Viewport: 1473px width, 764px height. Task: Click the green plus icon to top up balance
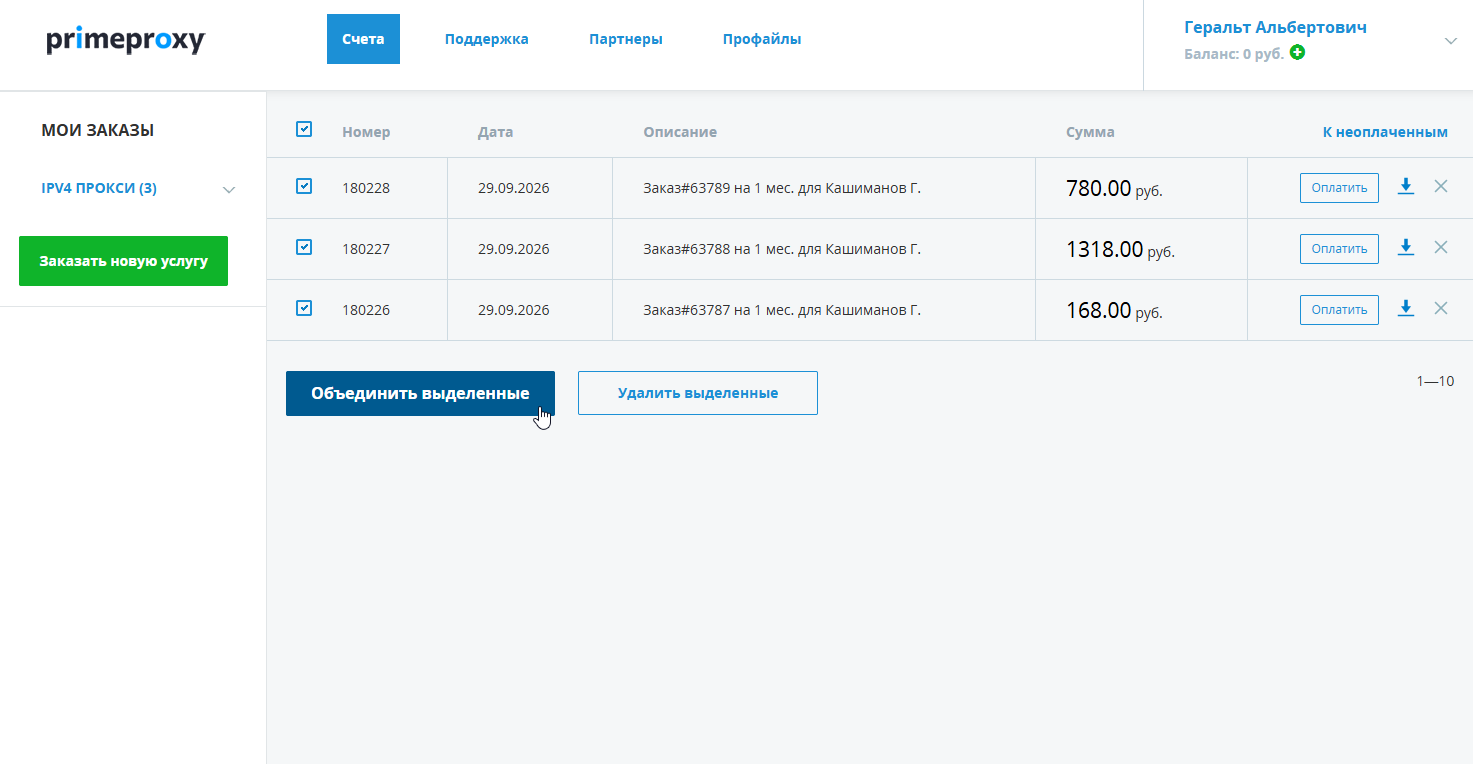pos(1297,52)
